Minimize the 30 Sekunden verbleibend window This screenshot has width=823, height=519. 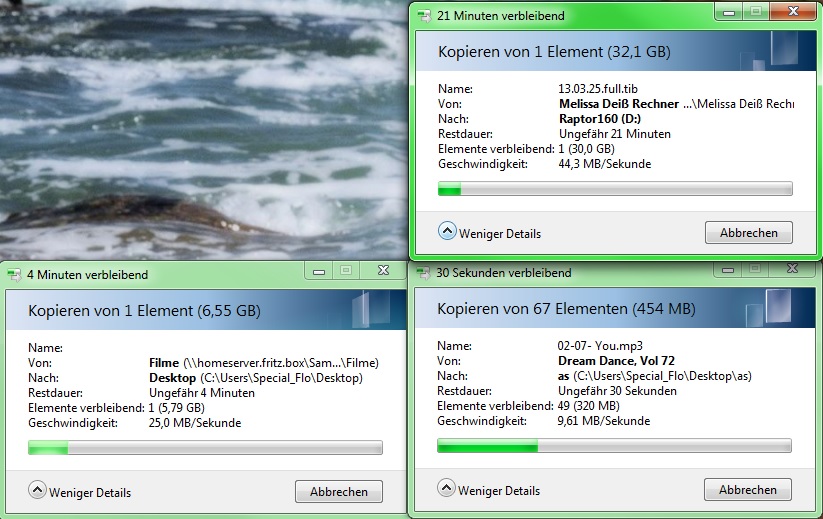point(727,269)
